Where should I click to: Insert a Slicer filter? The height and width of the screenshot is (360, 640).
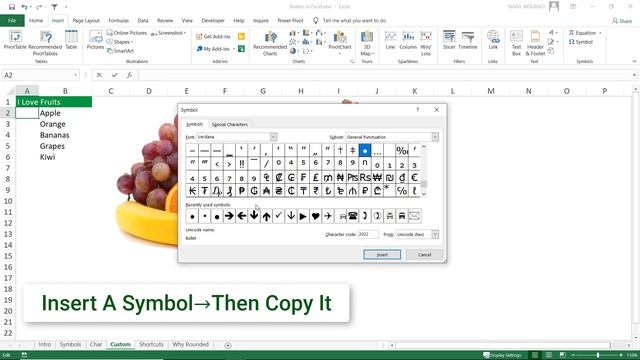pyautogui.click(x=449, y=40)
